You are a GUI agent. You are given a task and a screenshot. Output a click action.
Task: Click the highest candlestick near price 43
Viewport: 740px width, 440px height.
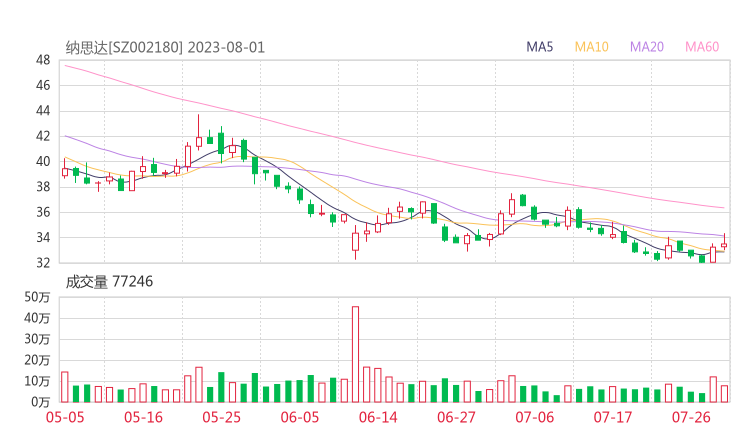(x=199, y=132)
